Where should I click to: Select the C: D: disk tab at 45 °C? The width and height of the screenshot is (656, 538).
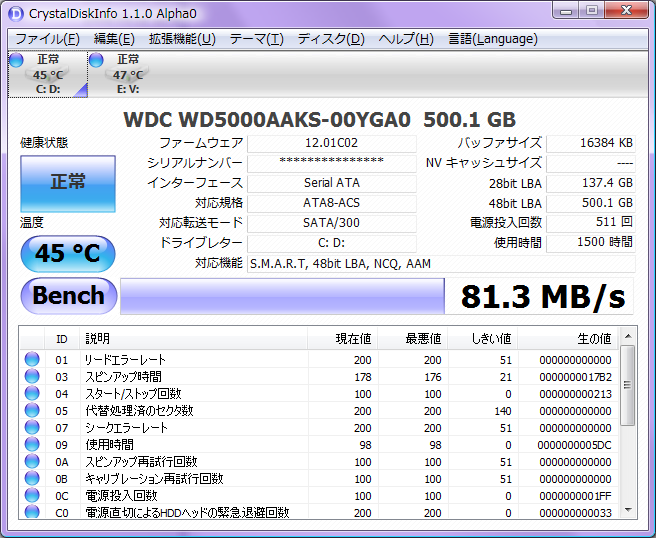[x=48, y=74]
